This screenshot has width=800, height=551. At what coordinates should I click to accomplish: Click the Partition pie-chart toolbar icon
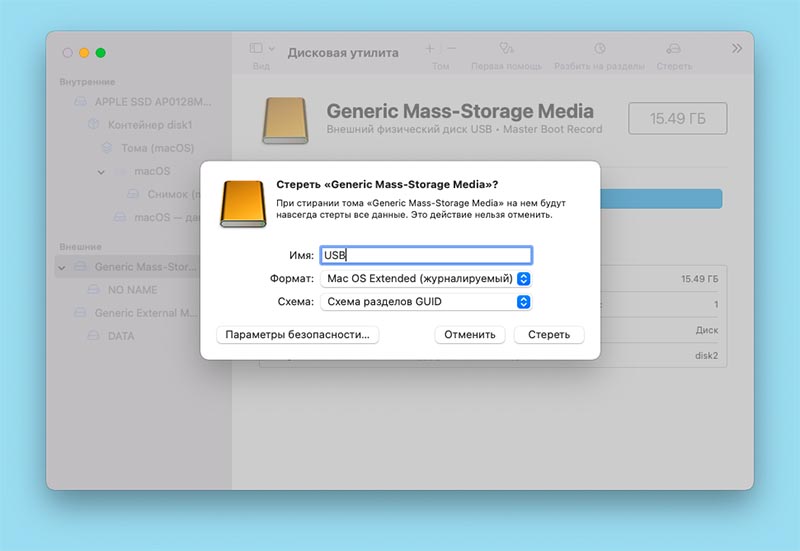(x=599, y=48)
